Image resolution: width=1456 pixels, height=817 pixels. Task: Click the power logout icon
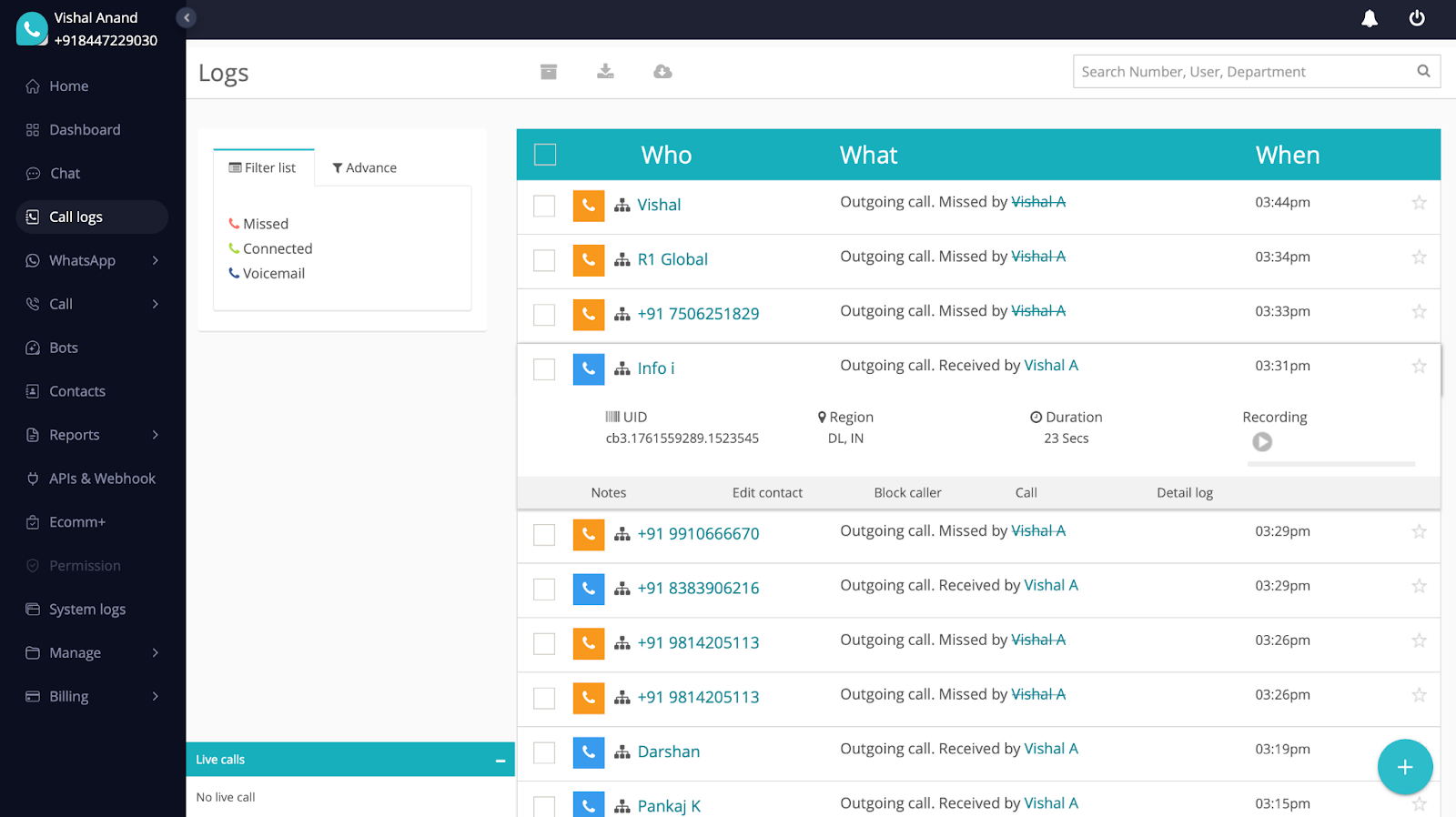click(1417, 18)
